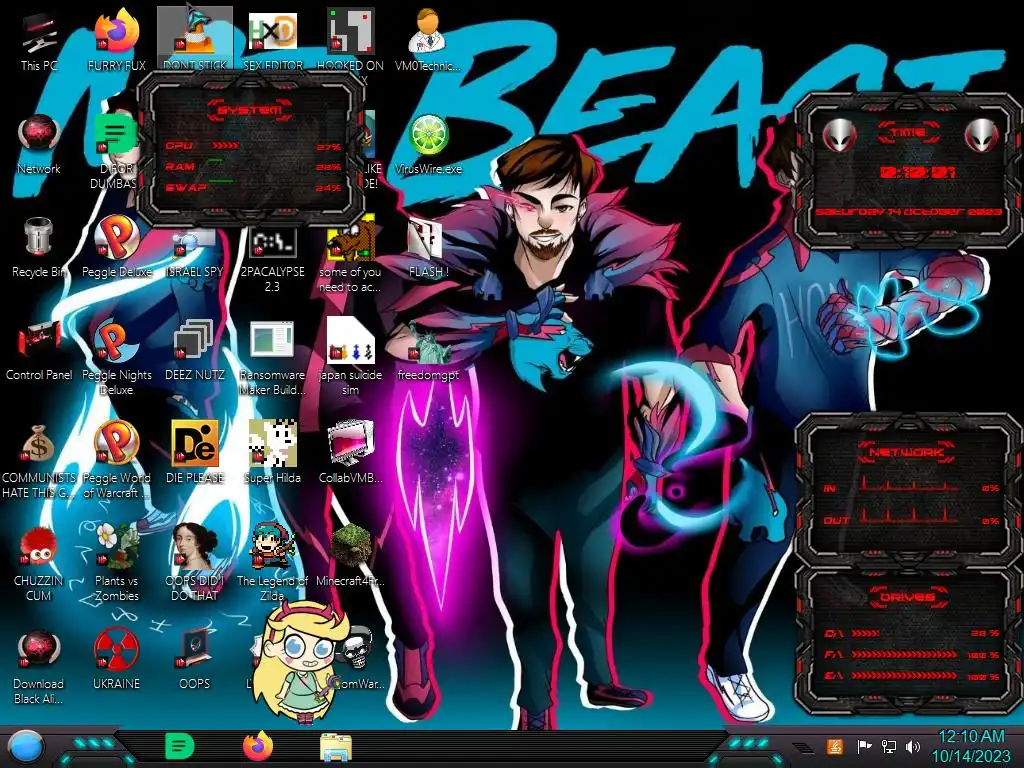Click the Java tray icon

[834, 746]
